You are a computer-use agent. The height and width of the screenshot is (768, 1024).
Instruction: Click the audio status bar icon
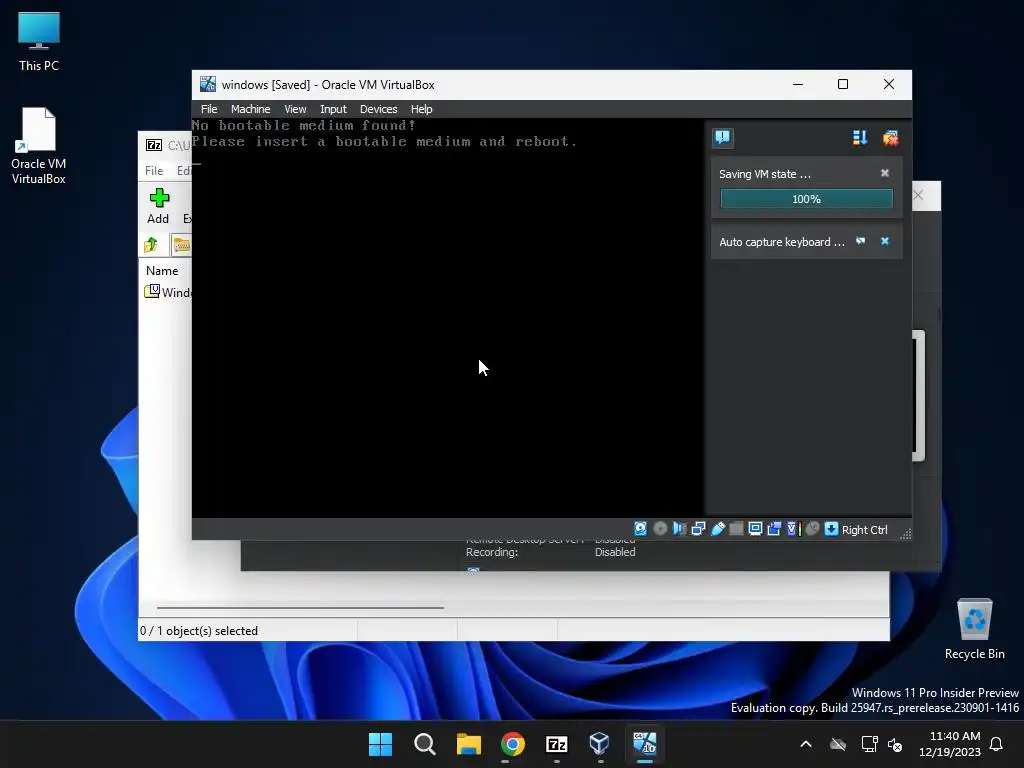[679, 529]
